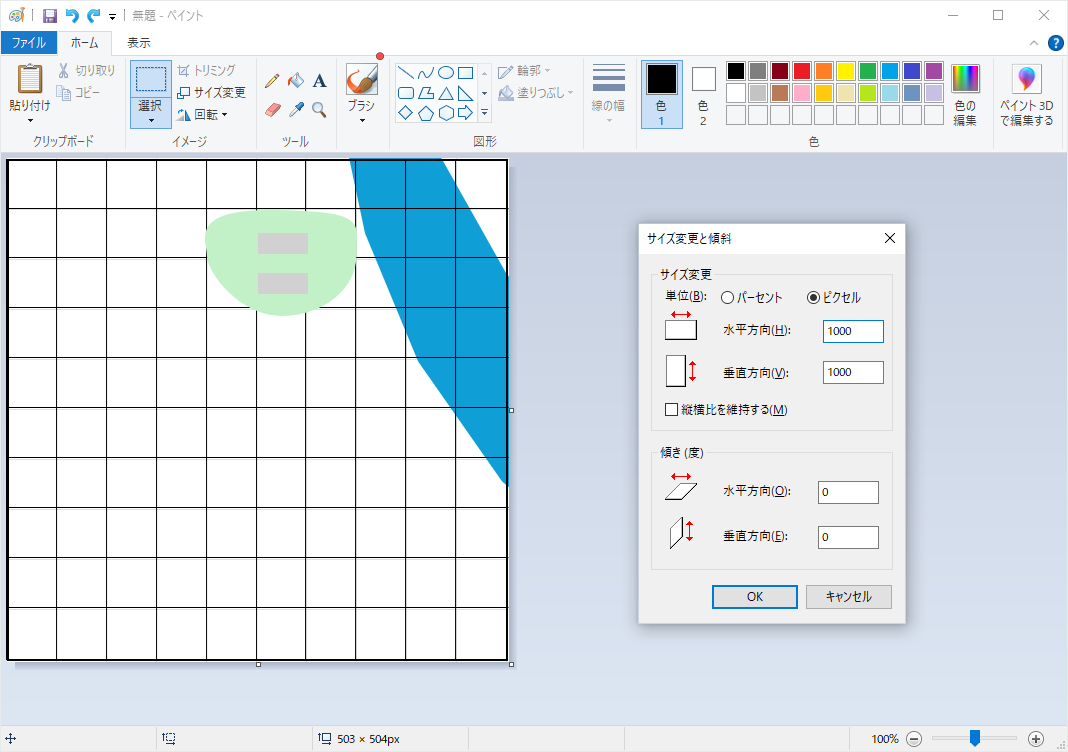
Task: Pick the green color swatch
Action: 868,71
